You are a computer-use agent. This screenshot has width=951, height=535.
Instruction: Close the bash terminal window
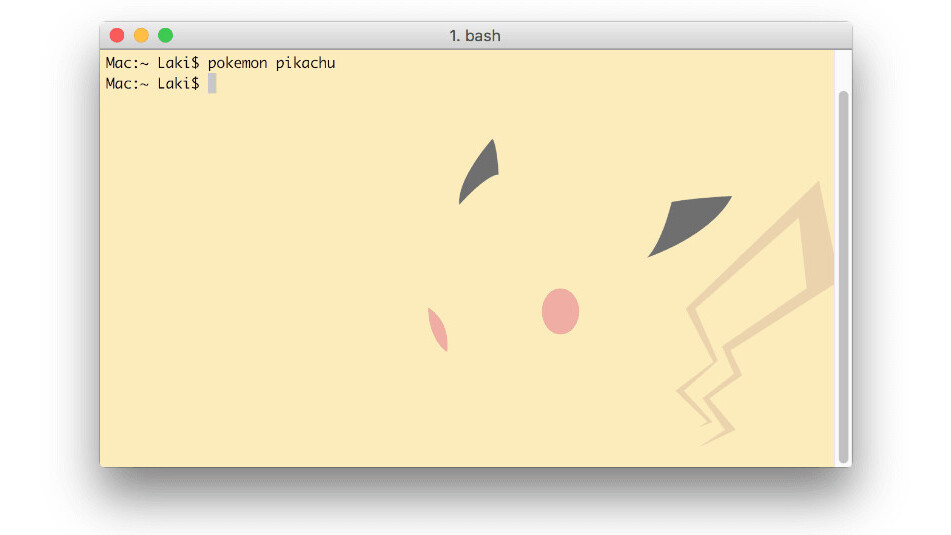pos(117,36)
